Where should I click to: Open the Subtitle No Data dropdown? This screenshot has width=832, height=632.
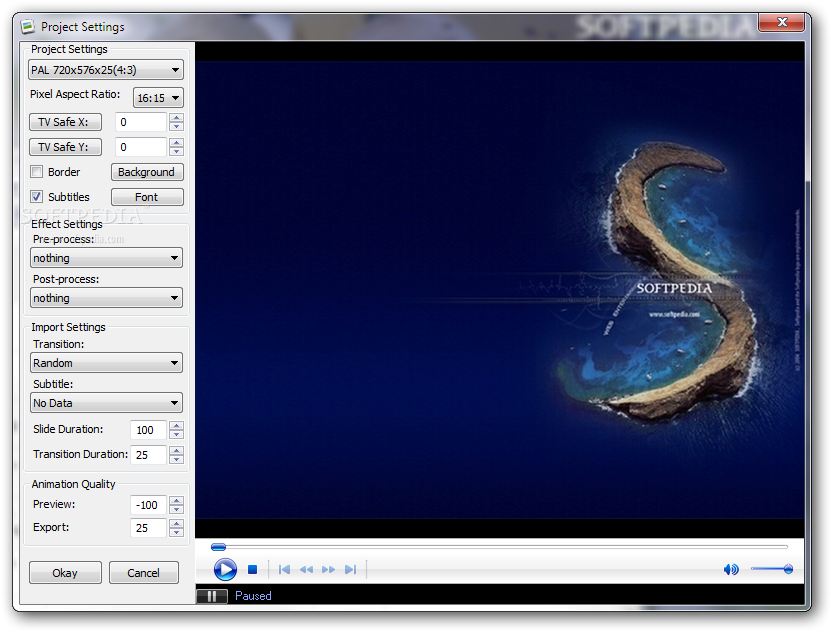(x=106, y=403)
